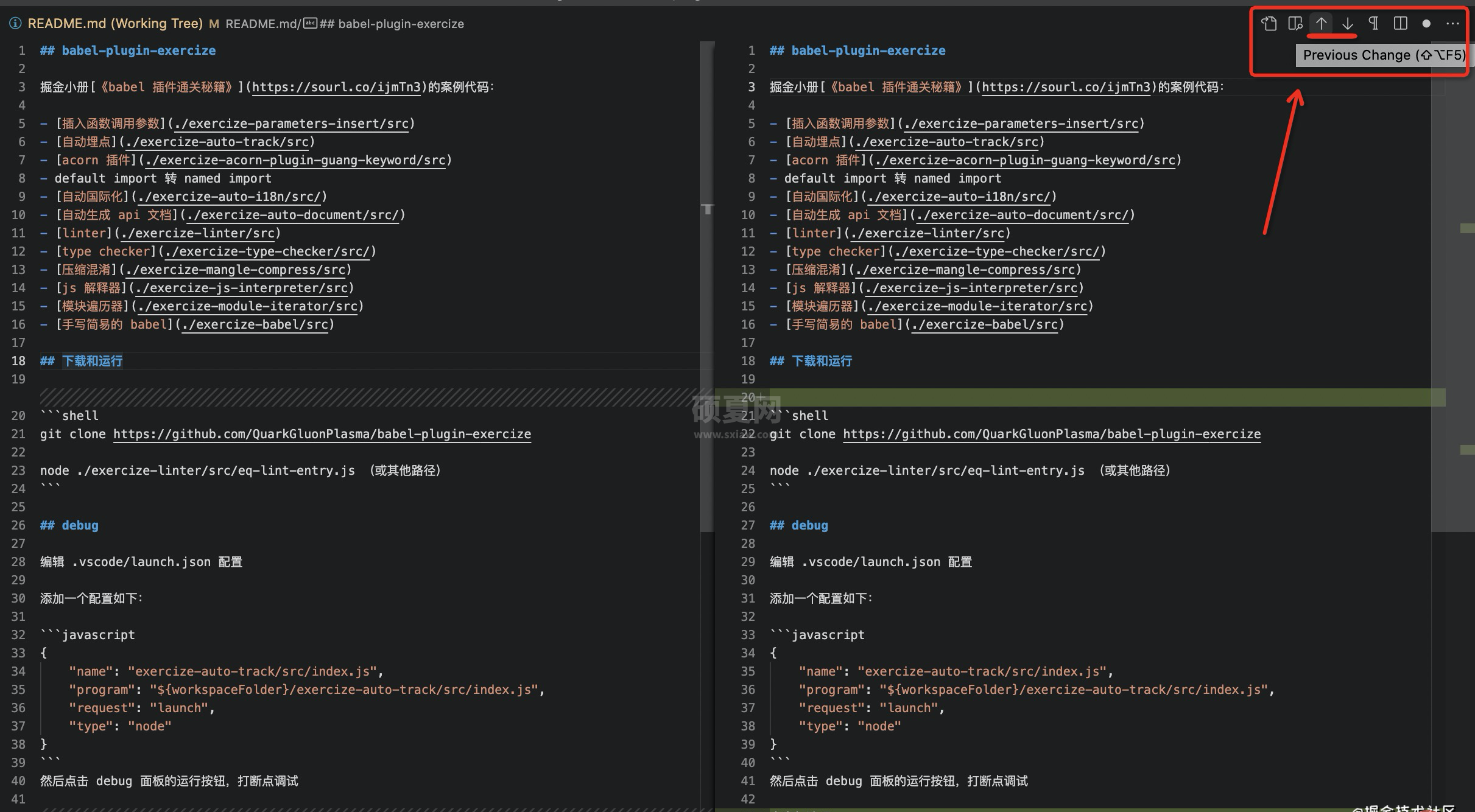Viewport: 1475px width, 812px height.
Task: Click exercize-babel/src link in left pane
Action: [255, 324]
